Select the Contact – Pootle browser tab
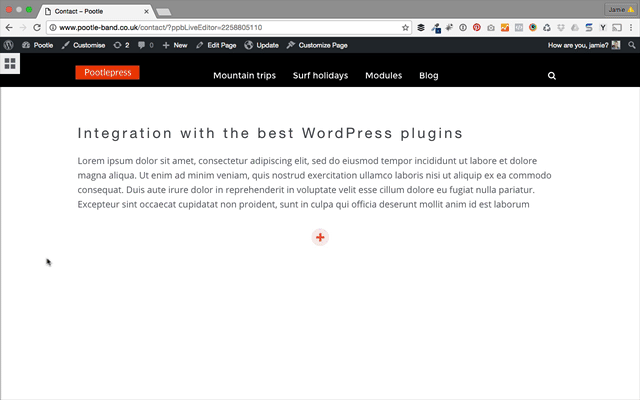 tap(96, 11)
